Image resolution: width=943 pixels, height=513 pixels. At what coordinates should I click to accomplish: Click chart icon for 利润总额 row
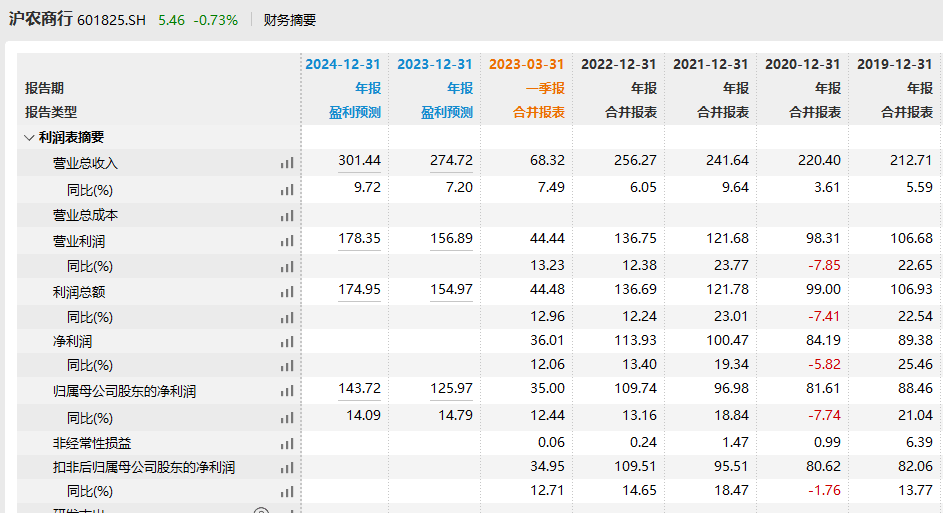click(287, 293)
